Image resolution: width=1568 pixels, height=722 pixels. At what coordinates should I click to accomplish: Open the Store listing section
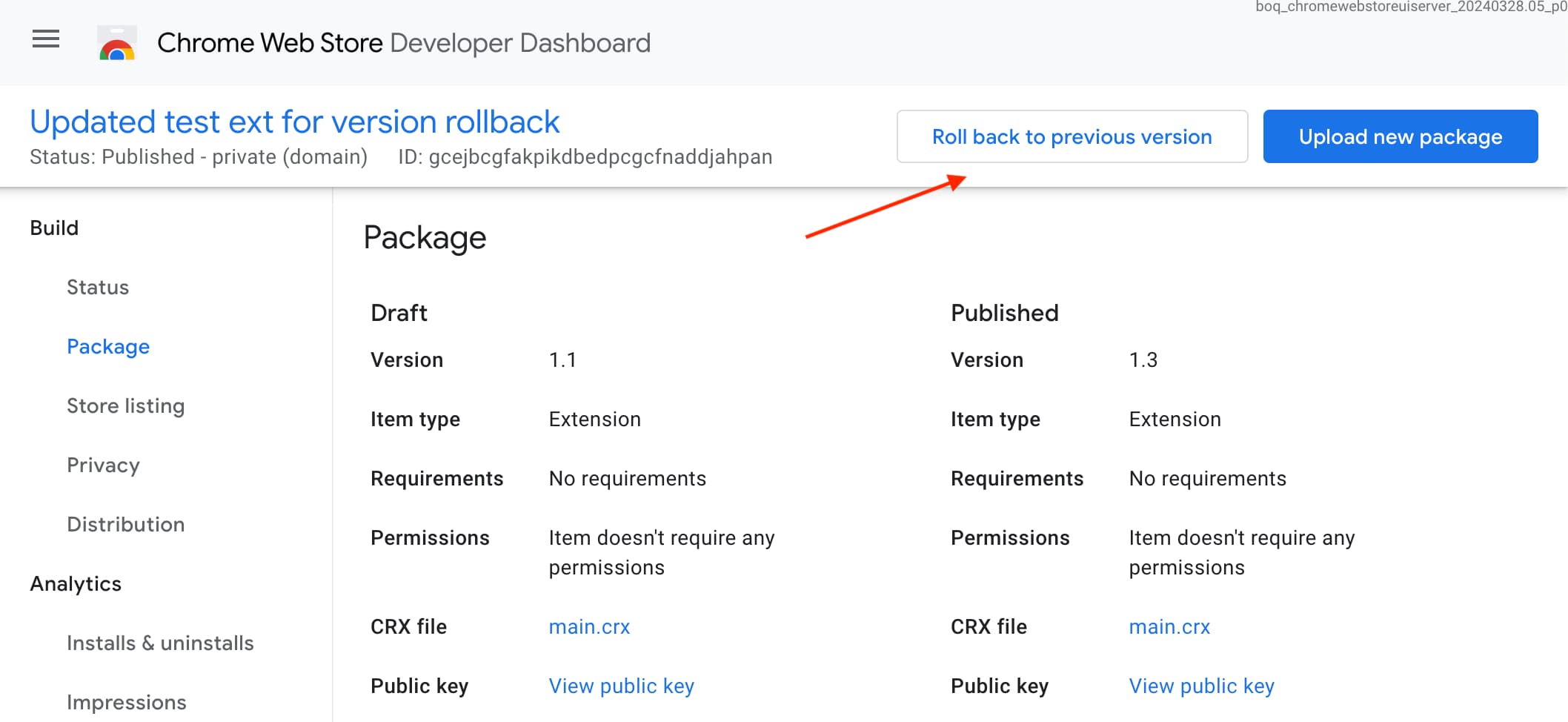[x=126, y=405]
